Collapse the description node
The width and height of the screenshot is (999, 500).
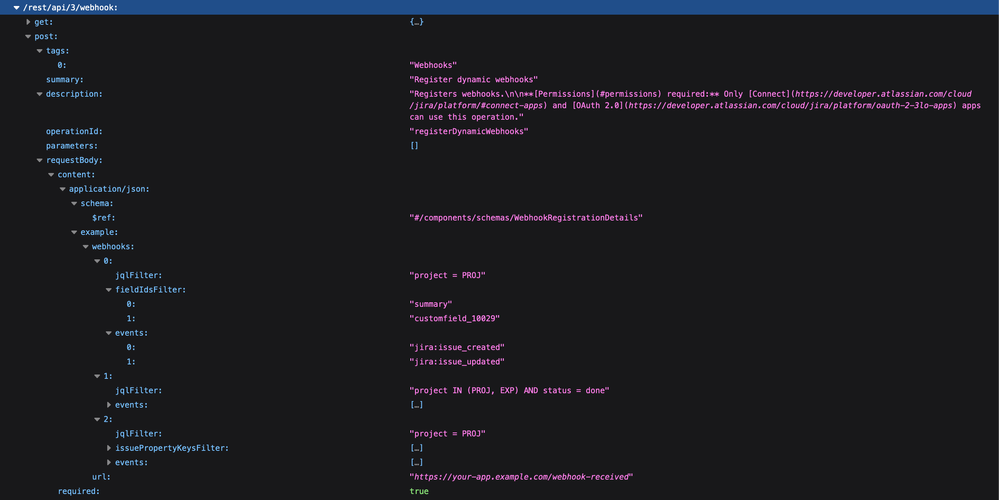coord(40,94)
